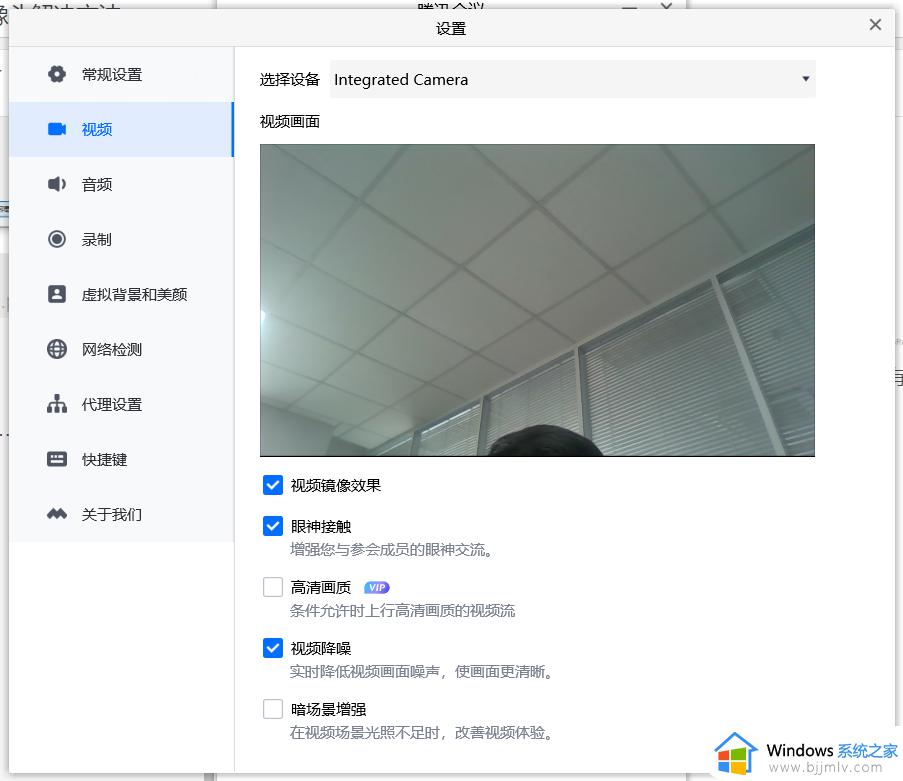This screenshot has height=781, width=903.
Task: Click the dropdown arrow of 选择设备
Action: point(806,79)
